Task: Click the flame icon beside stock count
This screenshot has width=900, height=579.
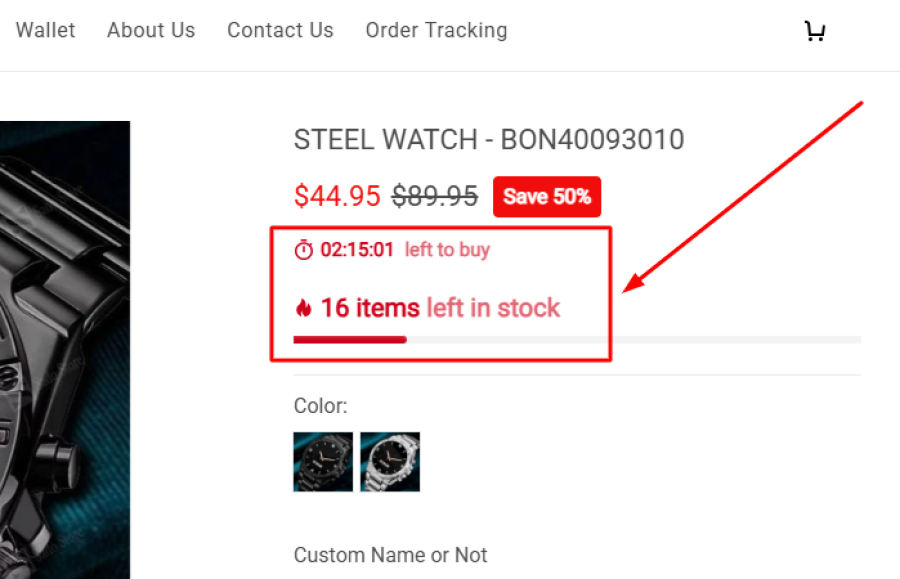Action: click(303, 308)
